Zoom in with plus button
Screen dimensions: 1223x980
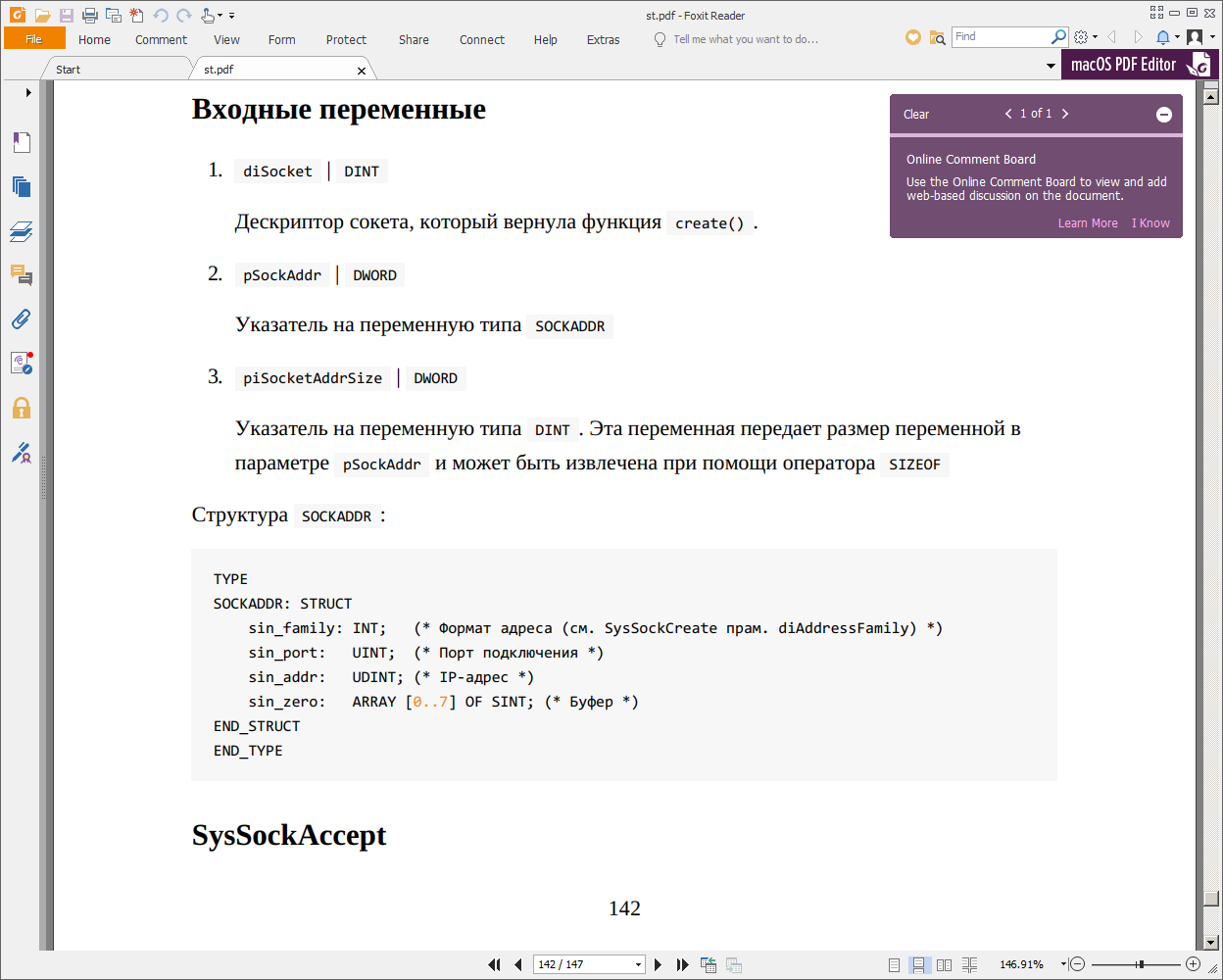[1193, 964]
